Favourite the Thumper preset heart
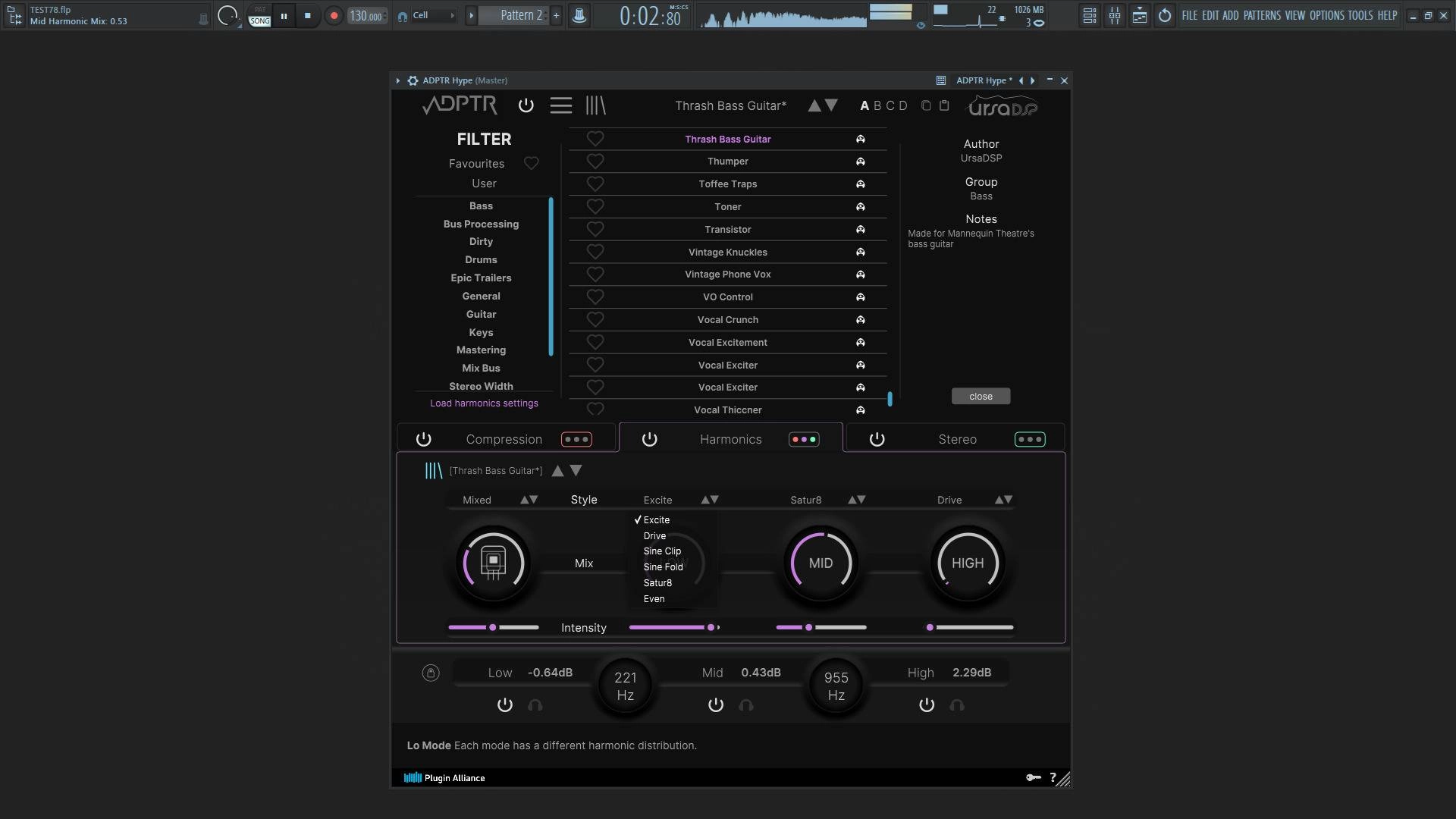Viewport: 1456px width, 819px height. tap(595, 162)
